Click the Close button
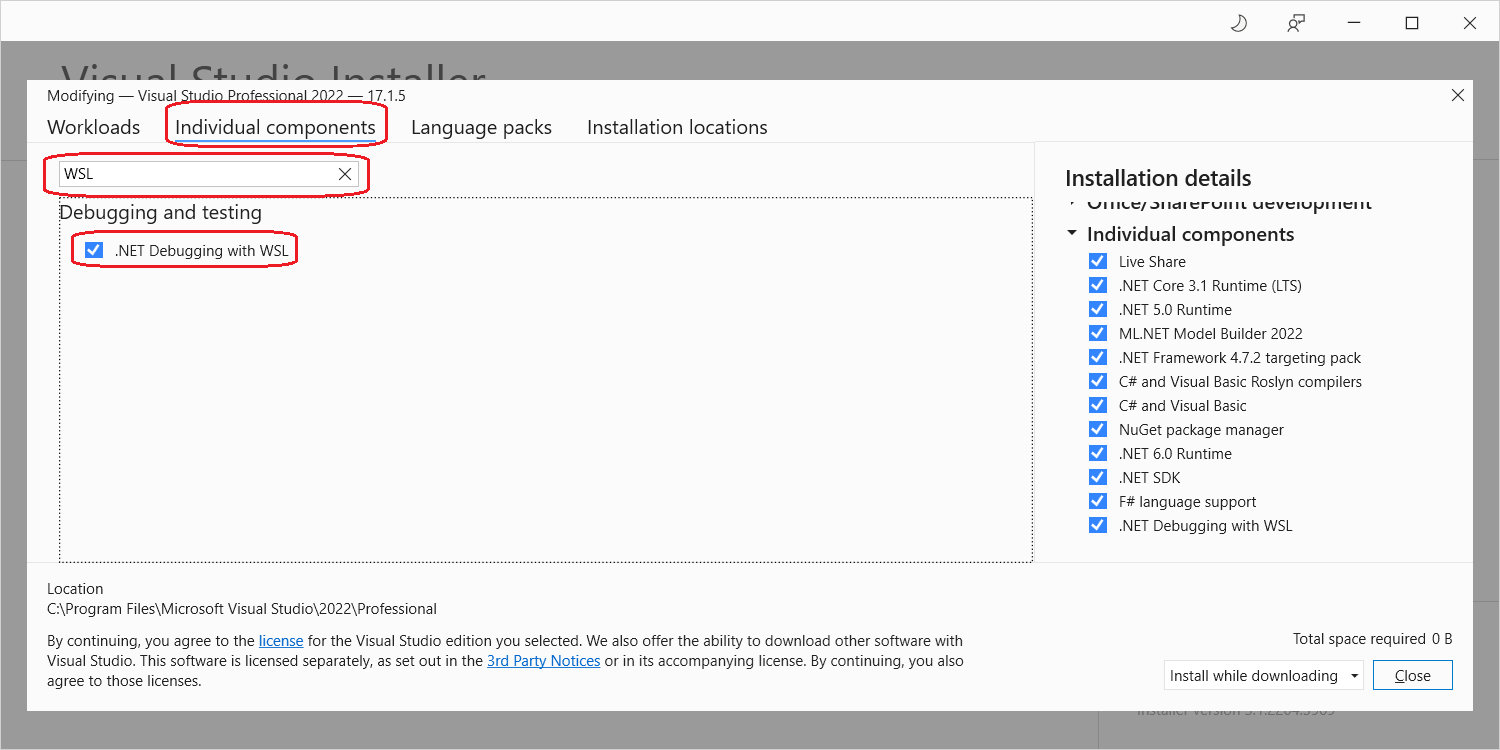 [1412, 675]
